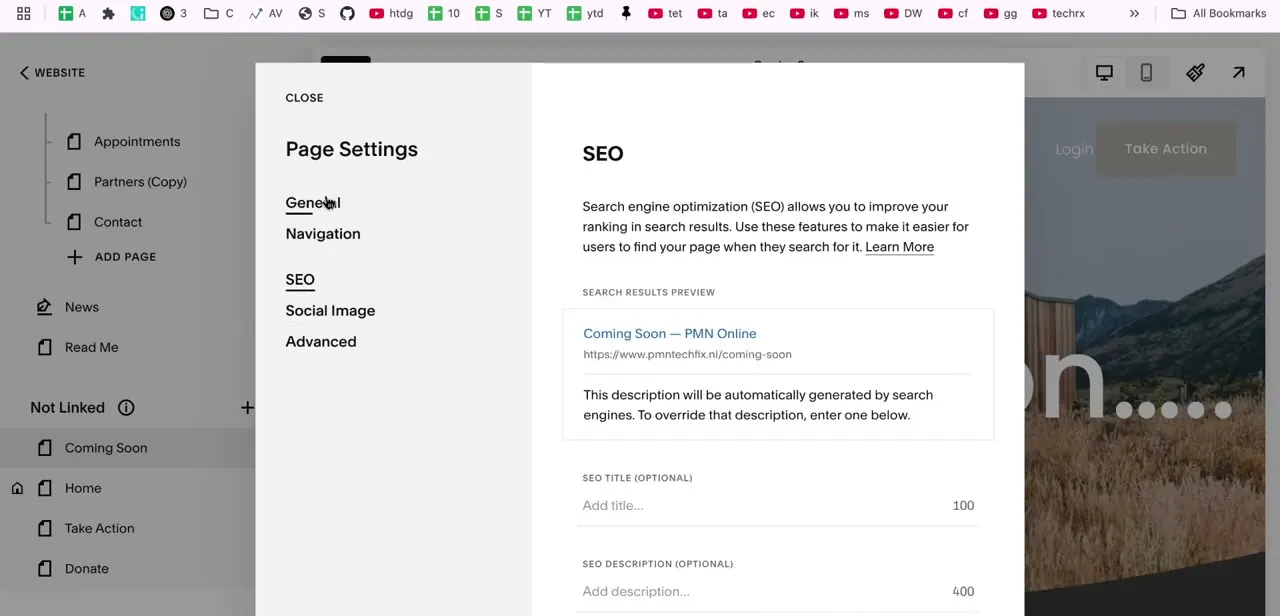The image size is (1280, 616).
Task: Click the Login link in site preview
Action: [1074, 149]
